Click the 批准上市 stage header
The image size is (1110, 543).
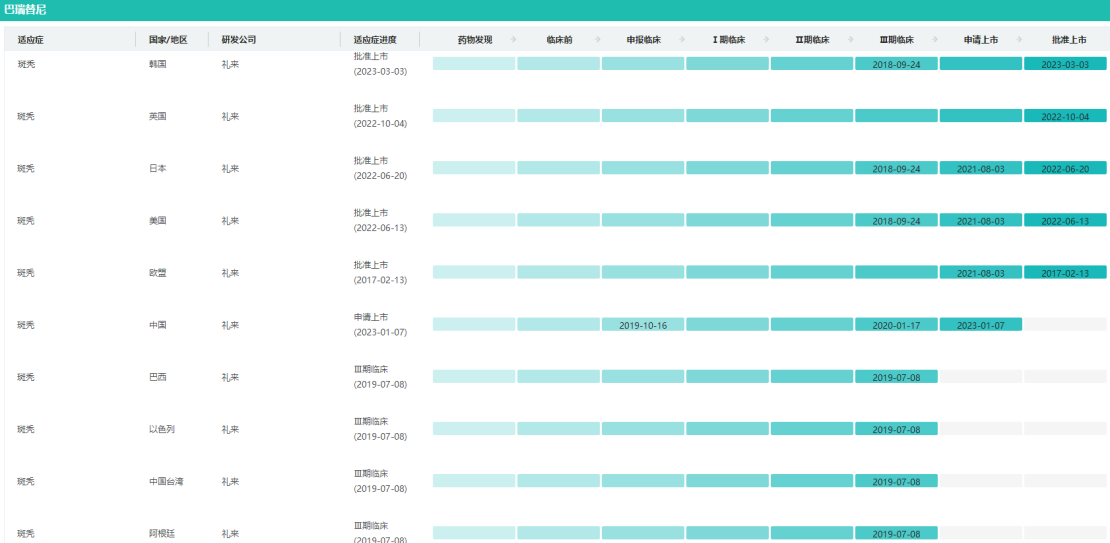(x=1069, y=40)
